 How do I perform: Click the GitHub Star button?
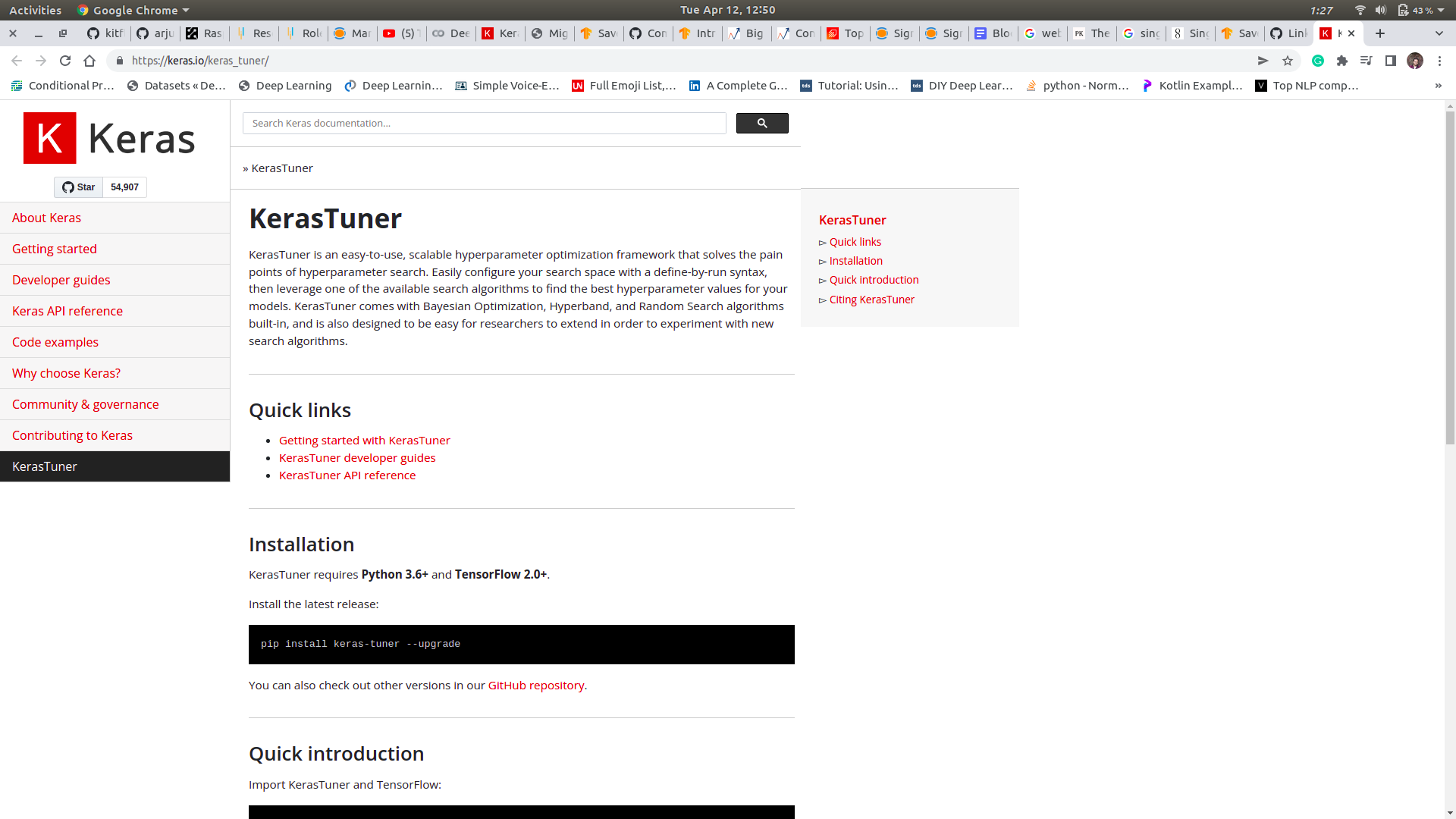pos(79,187)
